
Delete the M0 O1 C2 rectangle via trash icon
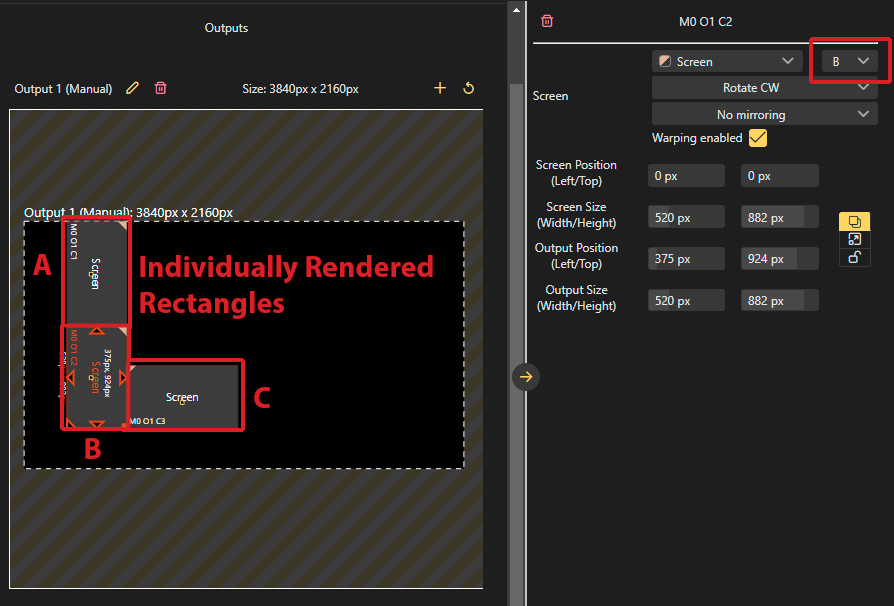[547, 21]
